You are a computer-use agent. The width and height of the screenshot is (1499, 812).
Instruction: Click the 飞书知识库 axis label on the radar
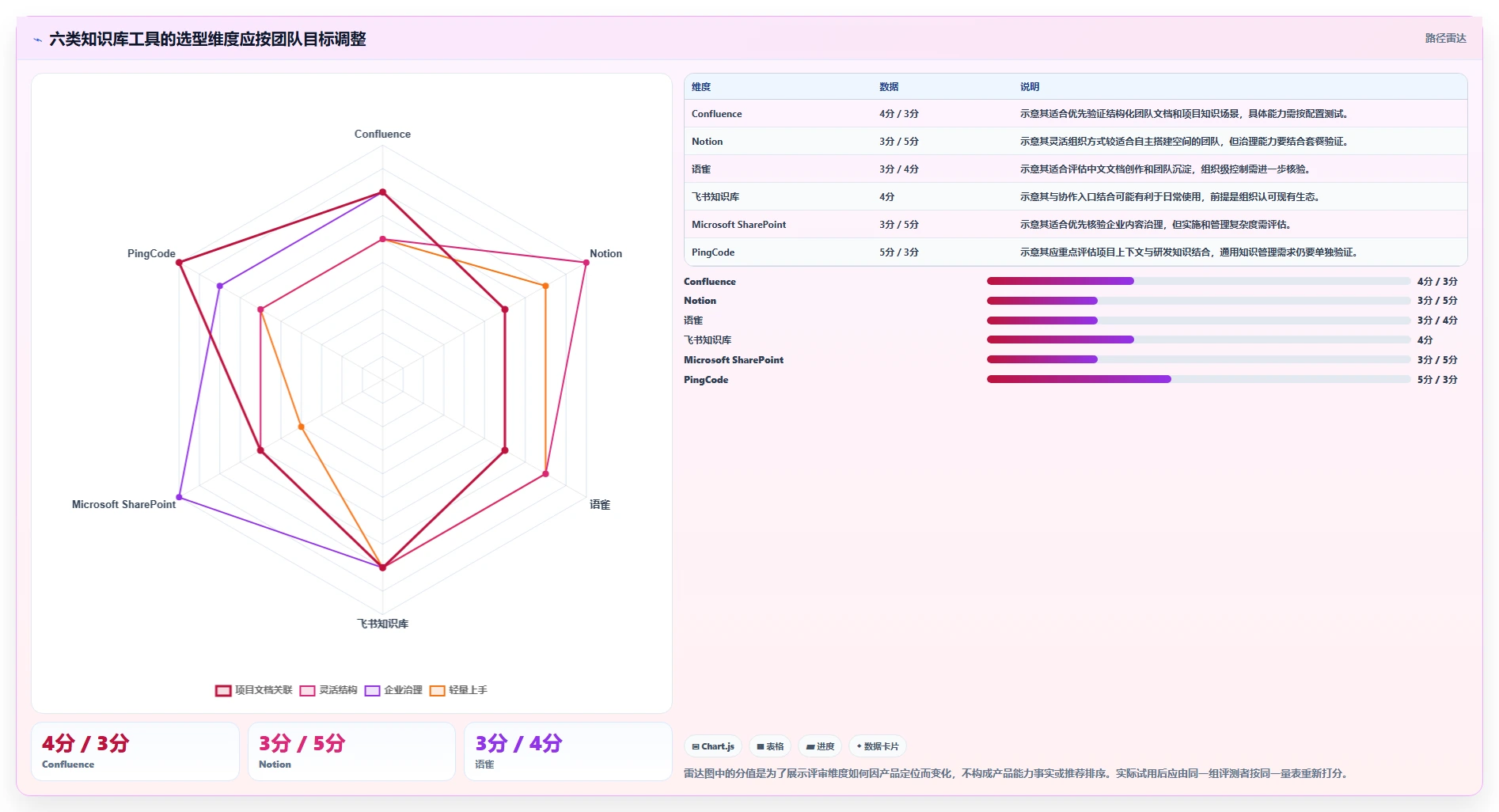382,624
